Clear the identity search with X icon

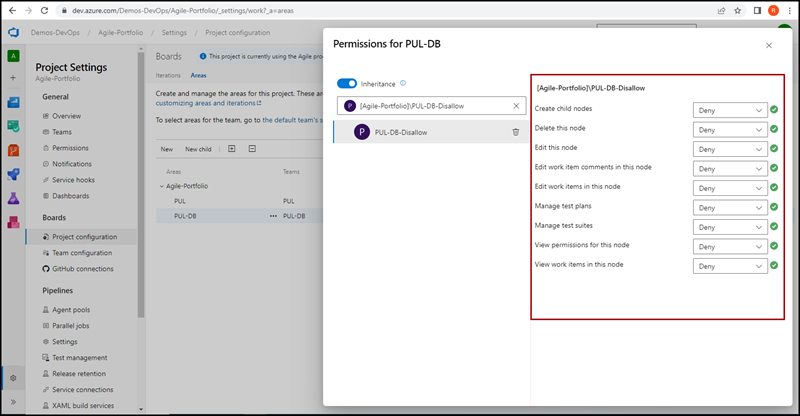pos(516,106)
